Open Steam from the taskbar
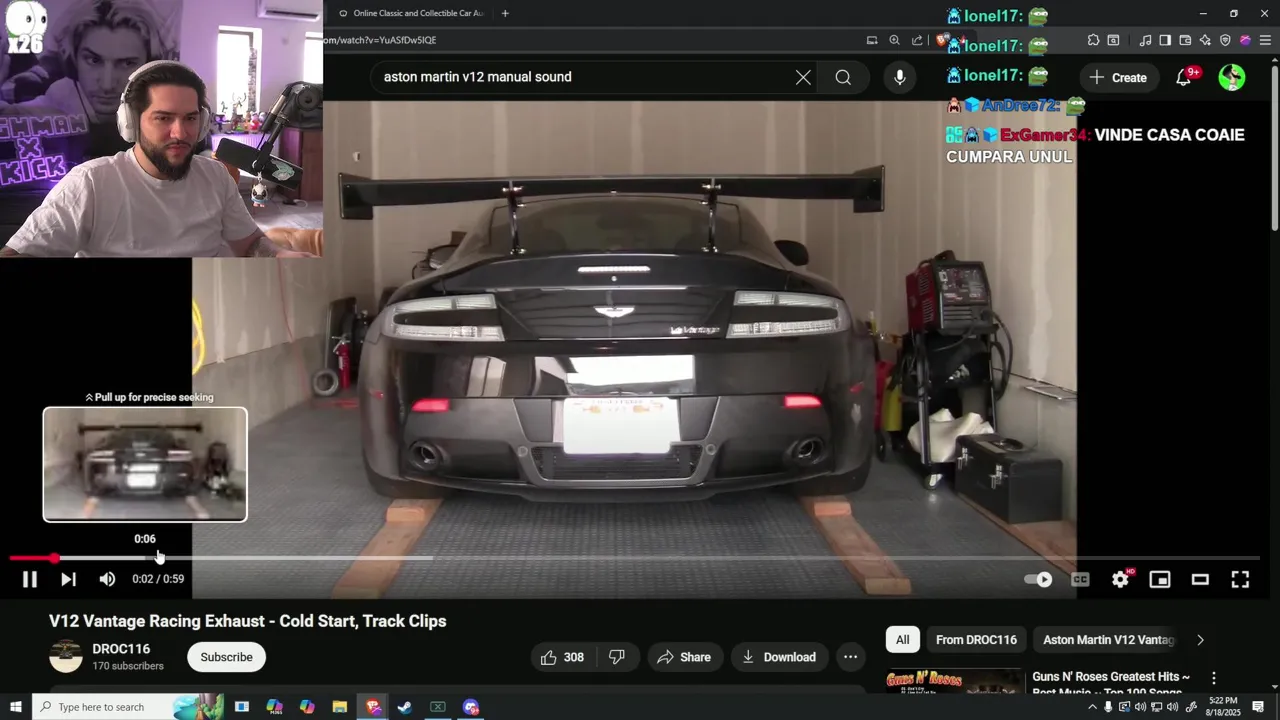 405,707
